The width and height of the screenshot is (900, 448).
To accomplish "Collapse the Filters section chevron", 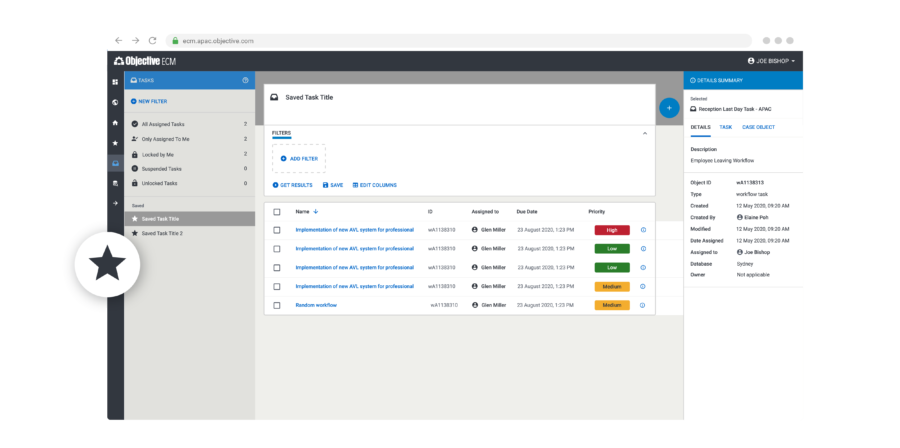I will click(645, 133).
